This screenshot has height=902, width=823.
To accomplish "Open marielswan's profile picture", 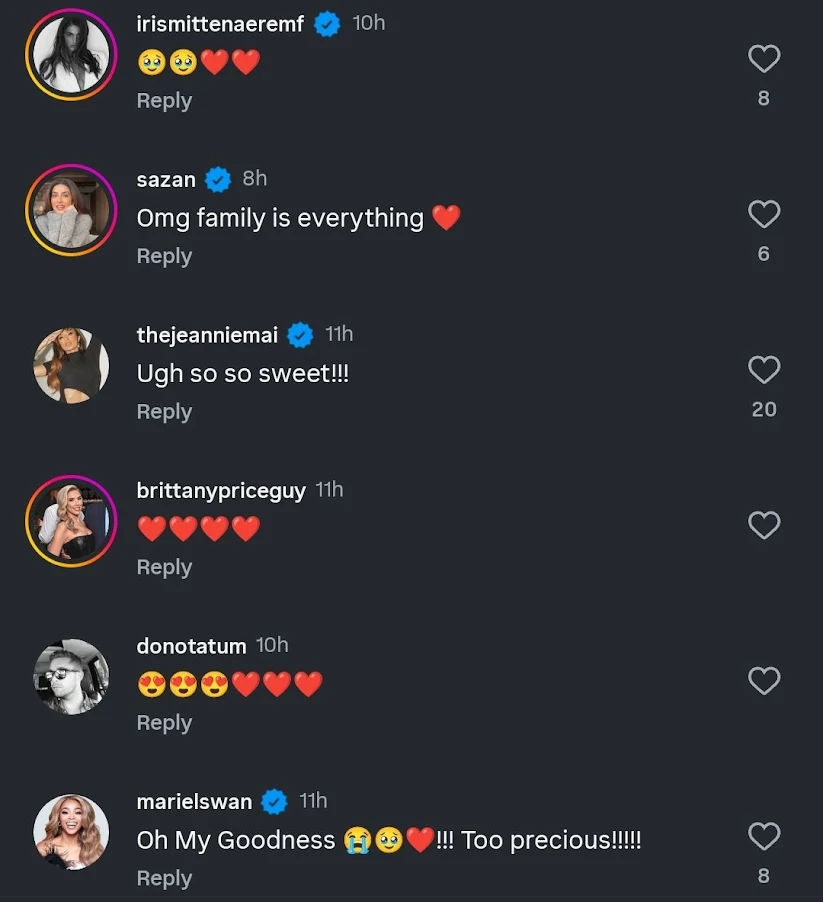I will [71, 832].
